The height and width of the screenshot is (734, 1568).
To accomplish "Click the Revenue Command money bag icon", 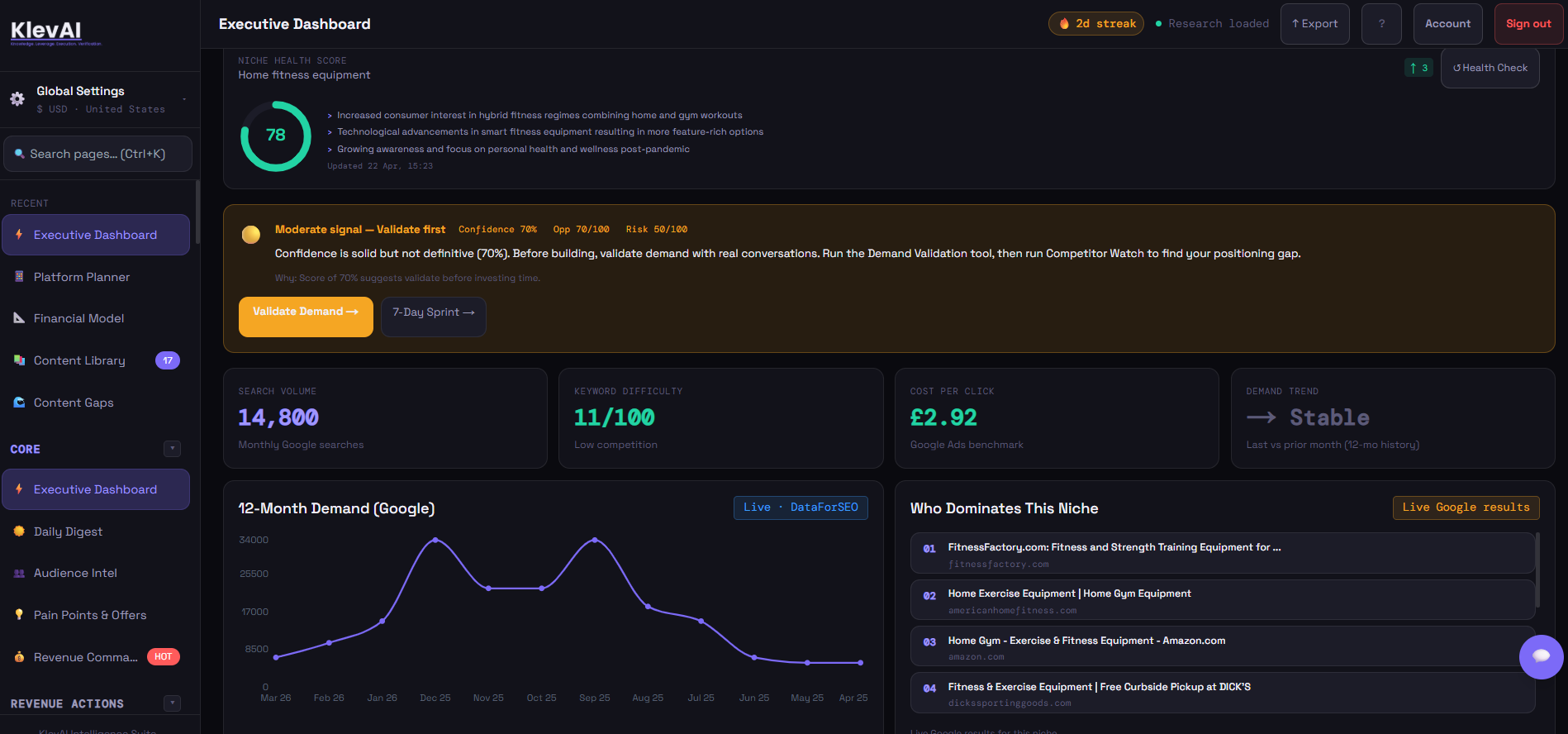I will click(x=19, y=657).
